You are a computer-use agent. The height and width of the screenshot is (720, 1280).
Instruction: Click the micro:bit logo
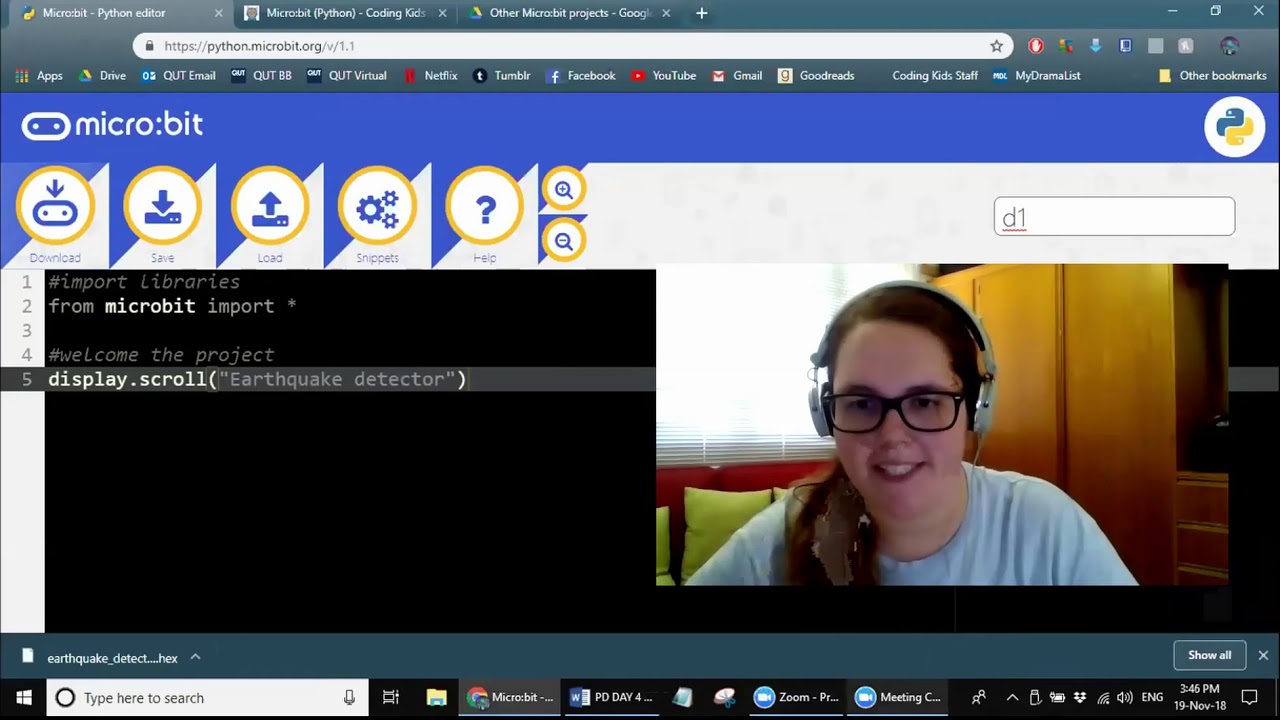[112, 125]
